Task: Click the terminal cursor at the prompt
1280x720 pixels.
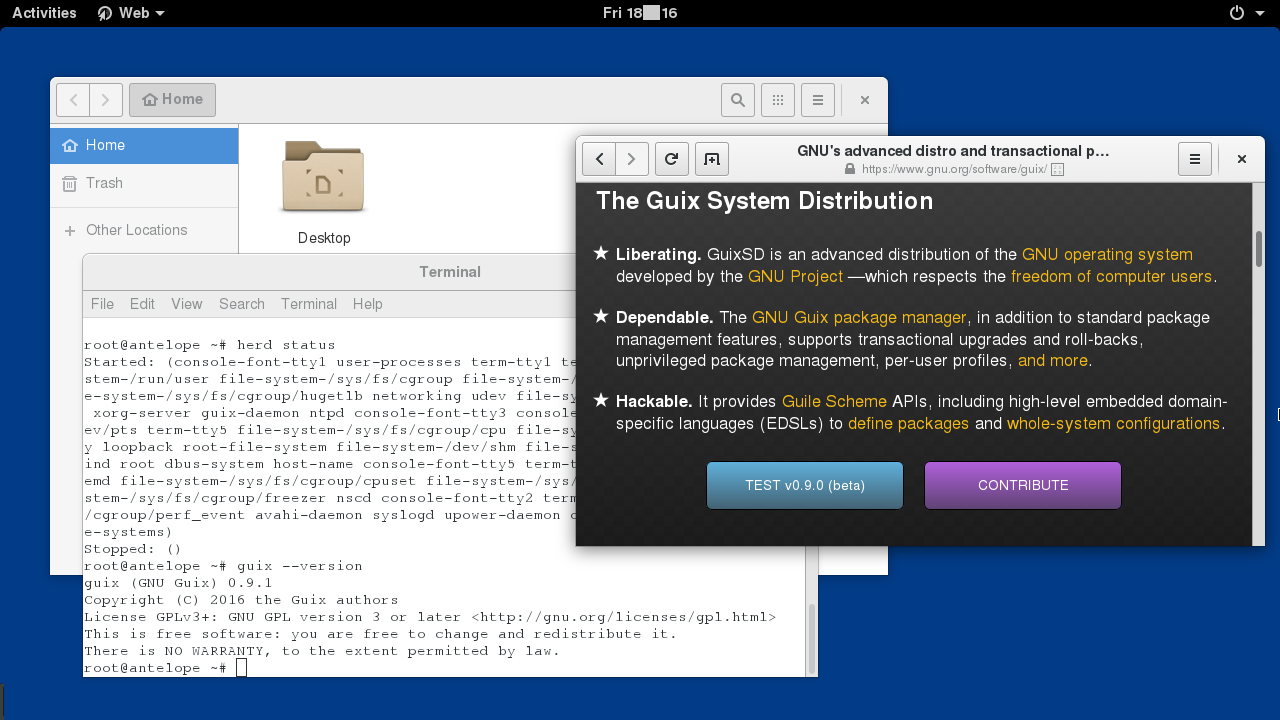Action: (x=241, y=668)
